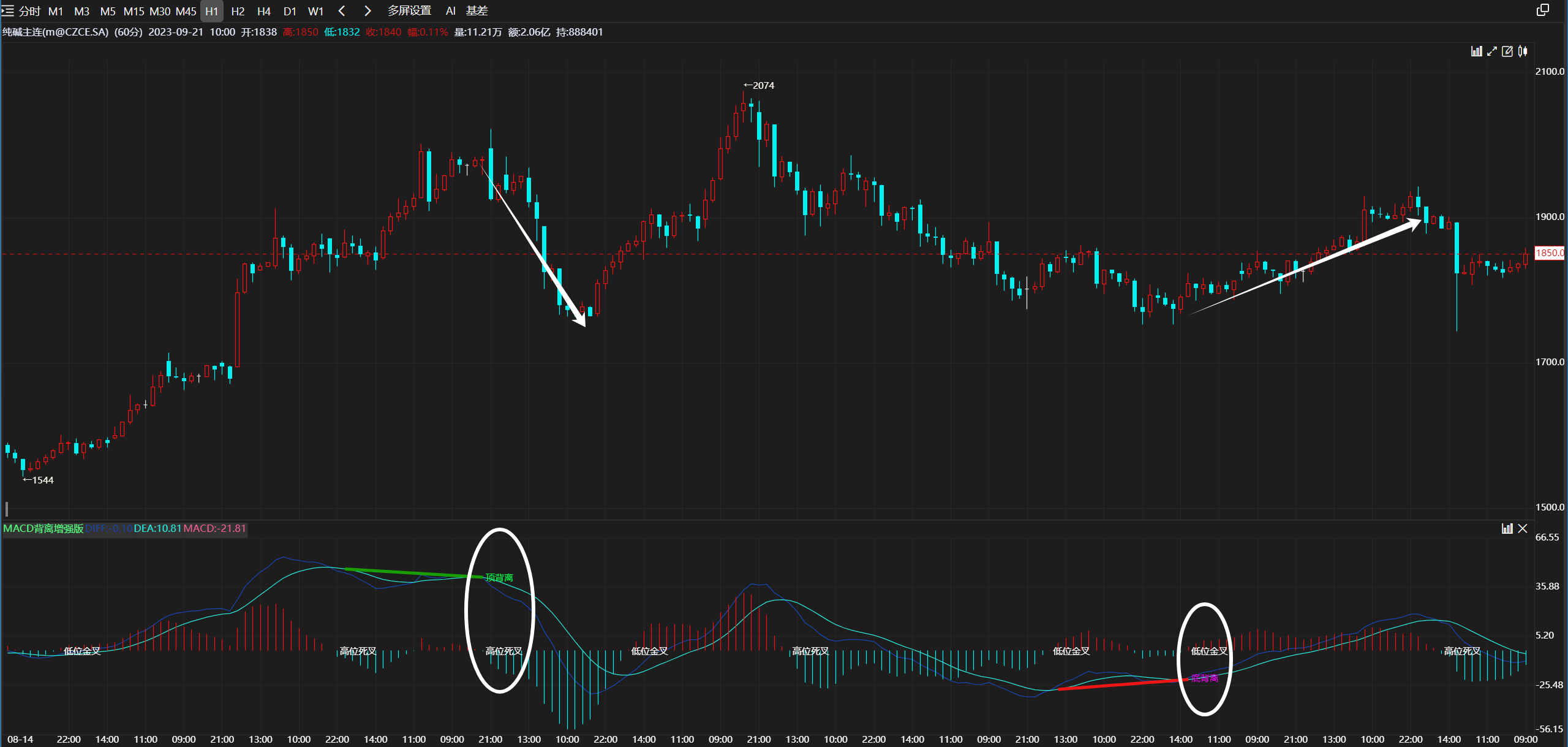The height and width of the screenshot is (747, 1568).
Task: Click the 1900.0 price axis label
Action: coord(1550,217)
